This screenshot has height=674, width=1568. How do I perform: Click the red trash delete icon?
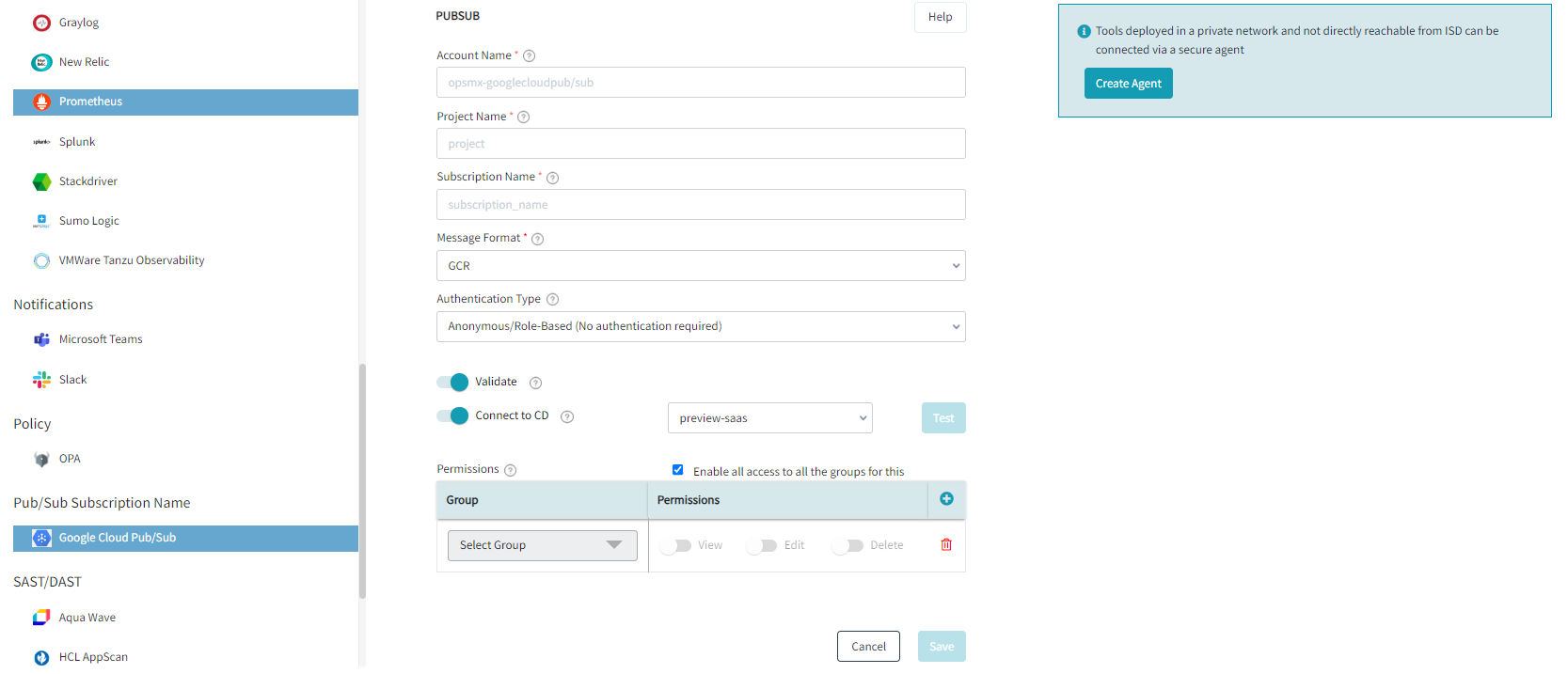pyautogui.click(x=946, y=545)
